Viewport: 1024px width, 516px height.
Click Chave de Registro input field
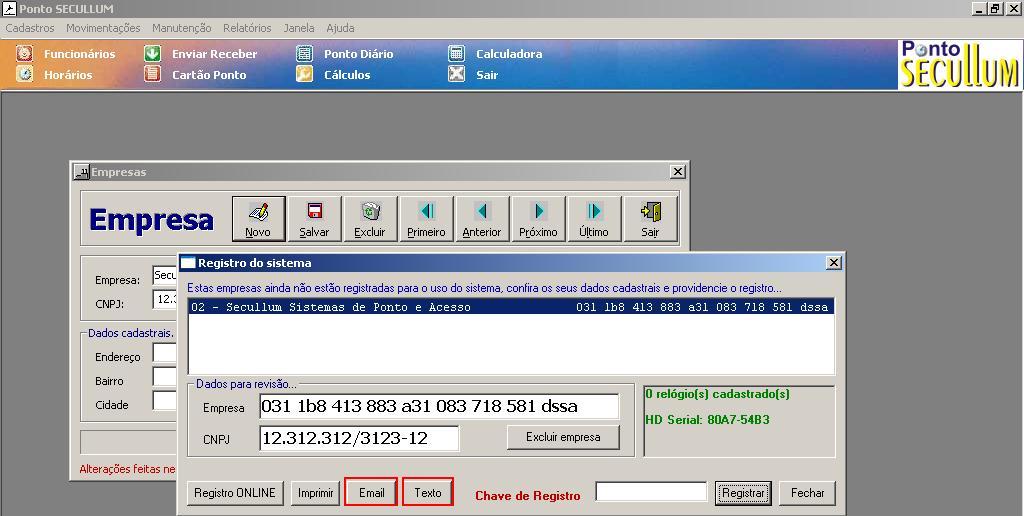(651, 492)
